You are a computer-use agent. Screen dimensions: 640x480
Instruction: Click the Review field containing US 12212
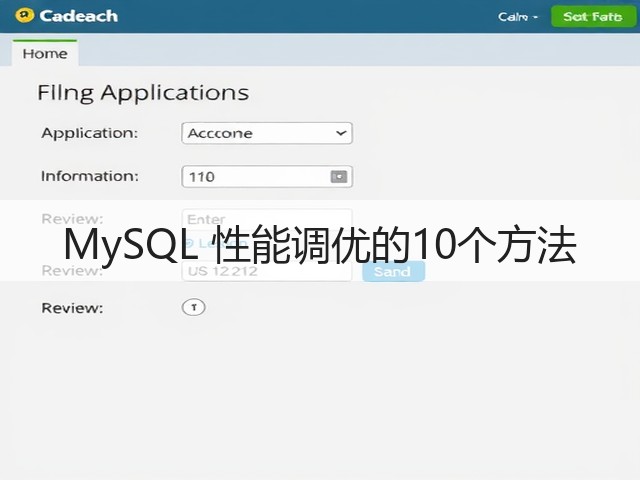coord(267,271)
